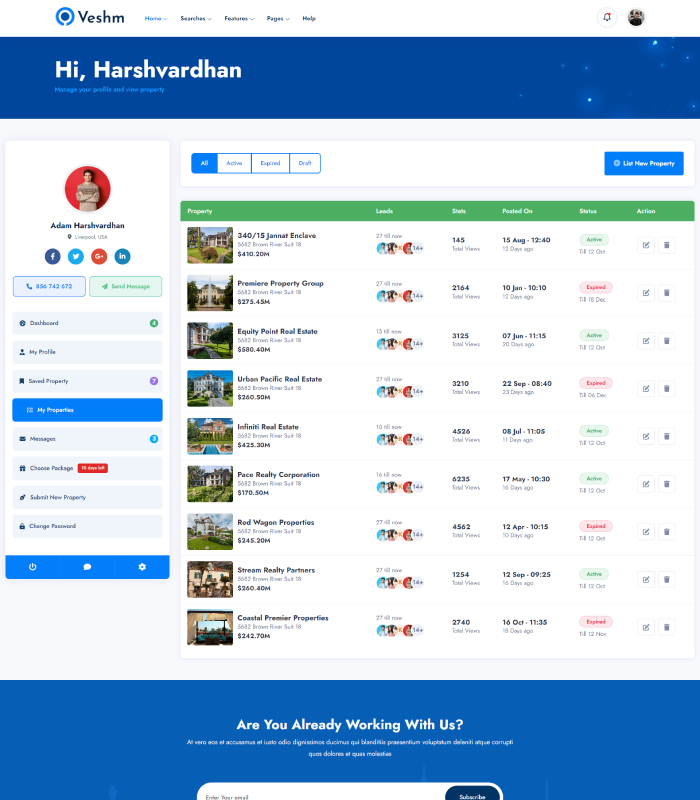
Task: Switch to the Active filter tab
Action: click(234, 163)
